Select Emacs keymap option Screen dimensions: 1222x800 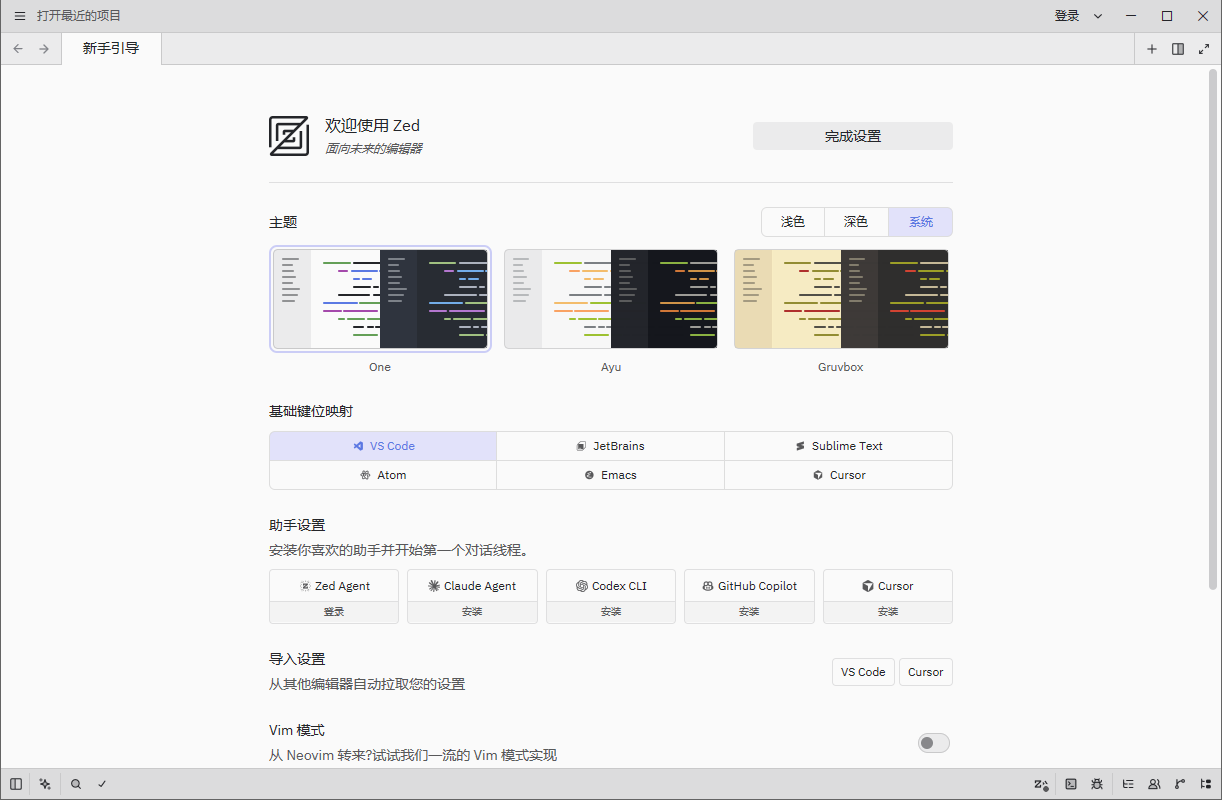(610, 475)
